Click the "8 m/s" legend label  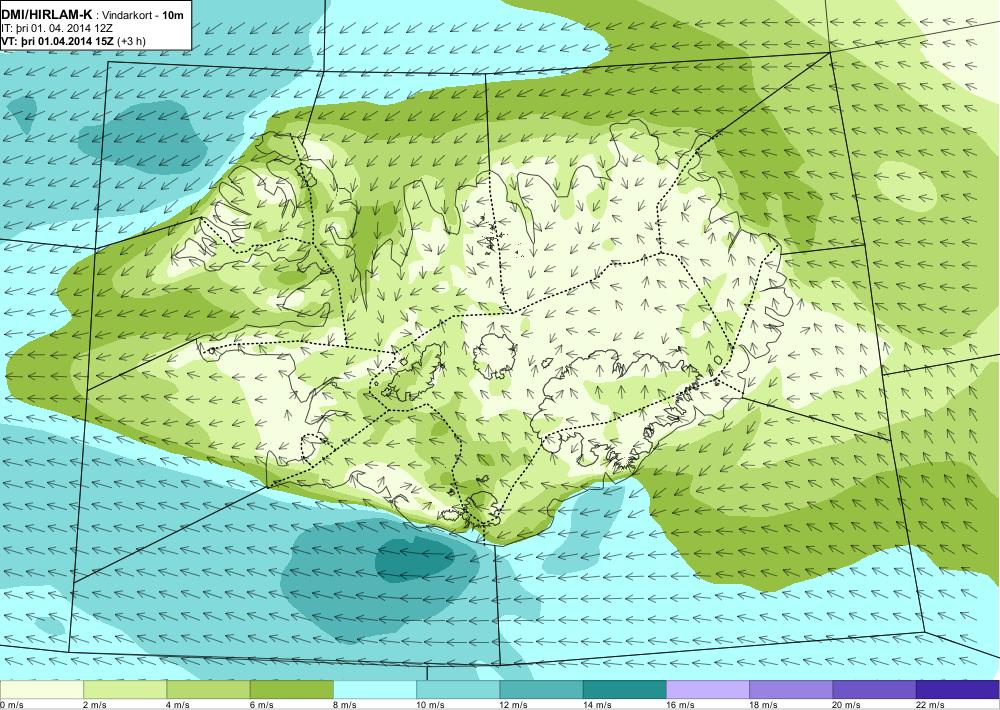click(345, 705)
